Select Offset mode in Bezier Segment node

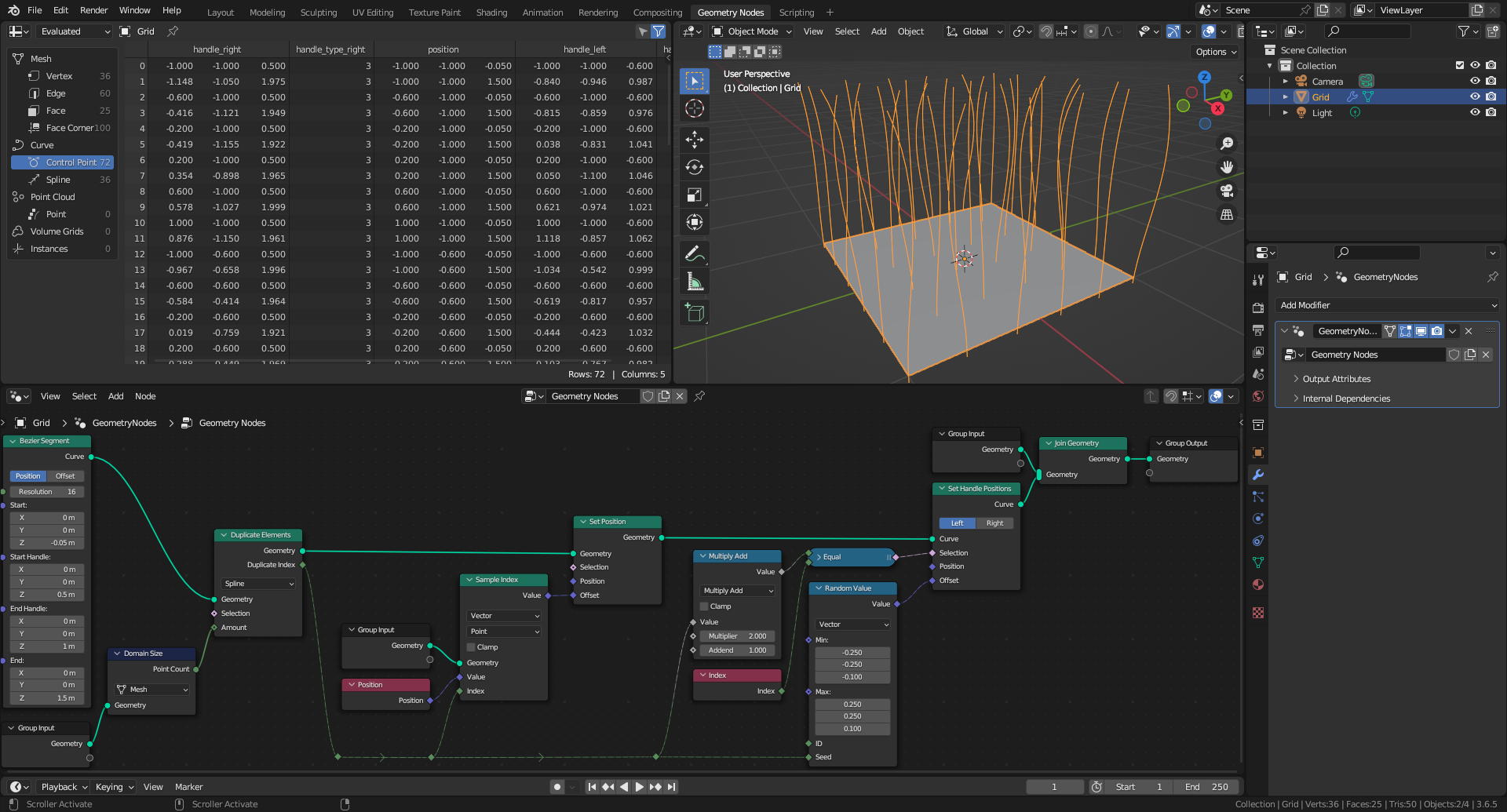[x=65, y=476]
